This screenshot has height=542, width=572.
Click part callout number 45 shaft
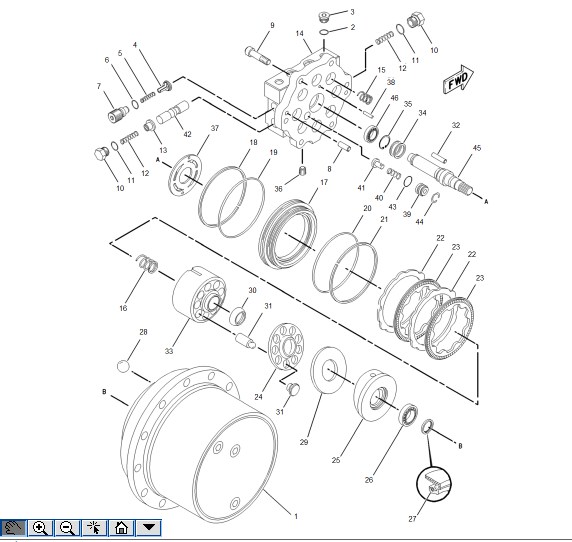click(x=477, y=148)
